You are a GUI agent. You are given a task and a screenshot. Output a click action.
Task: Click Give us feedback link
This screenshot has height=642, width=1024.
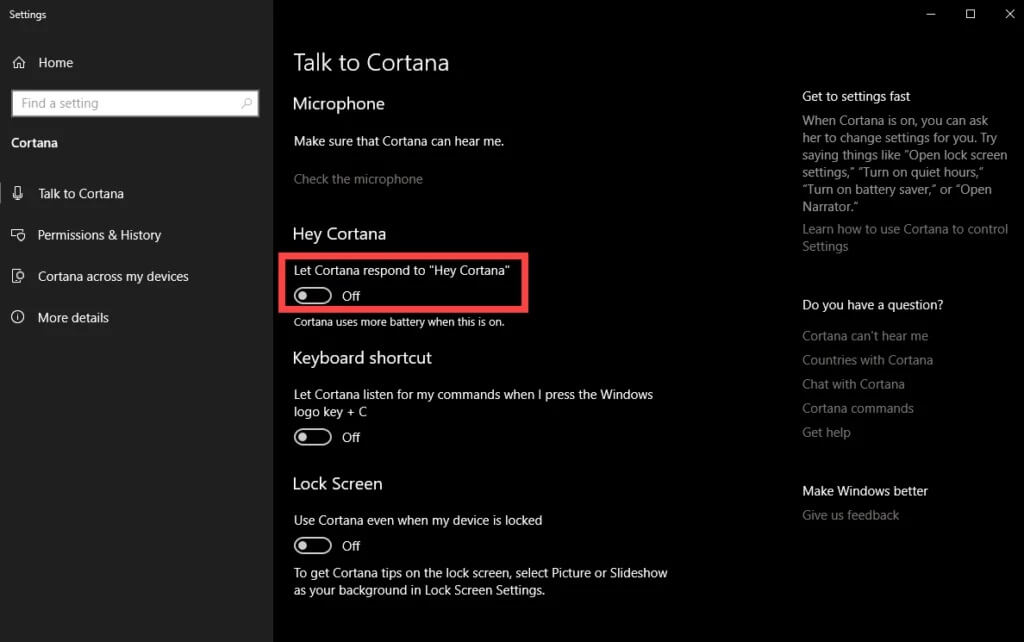tap(850, 515)
